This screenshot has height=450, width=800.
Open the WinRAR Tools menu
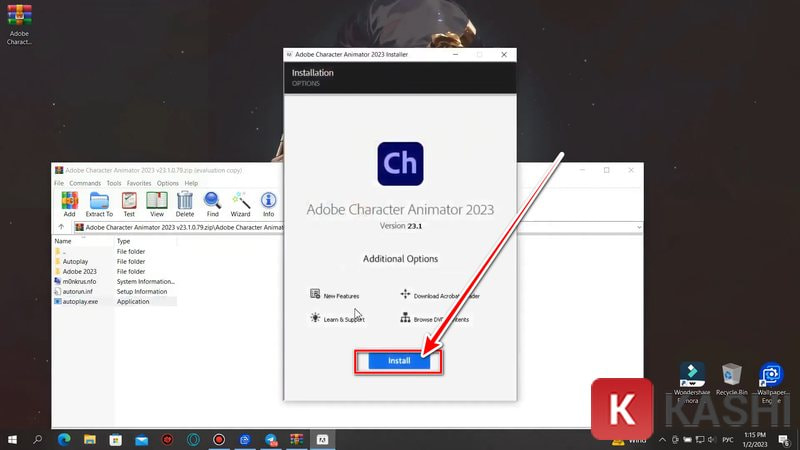click(114, 183)
